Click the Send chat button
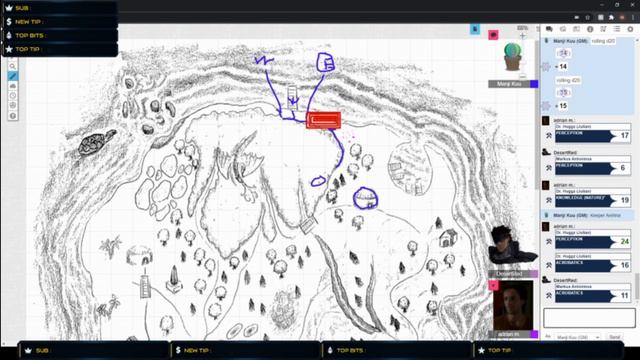This screenshot has height=360, width=640. point(615,337)
